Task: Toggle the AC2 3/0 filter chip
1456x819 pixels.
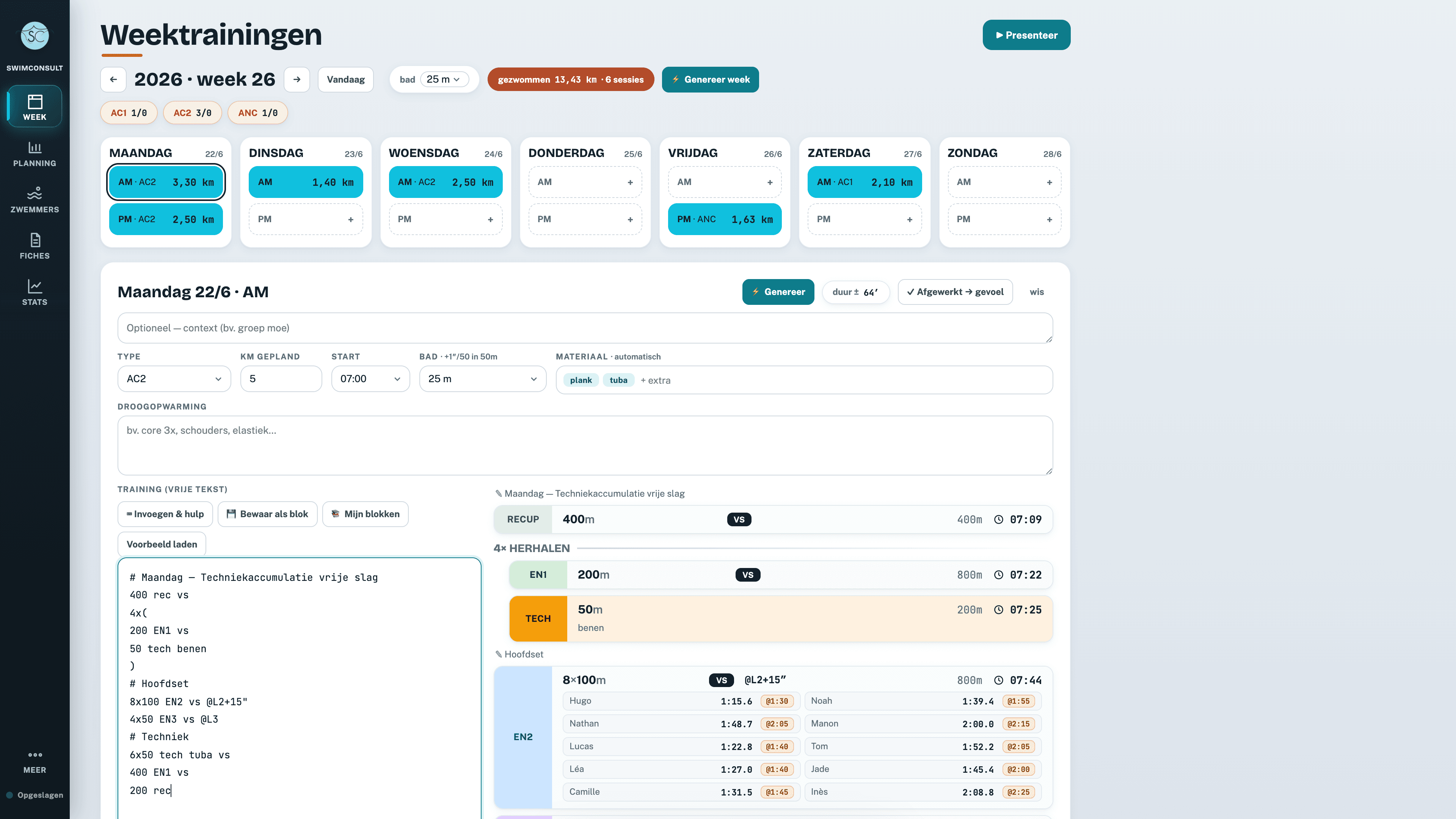Action: (192, 113)
